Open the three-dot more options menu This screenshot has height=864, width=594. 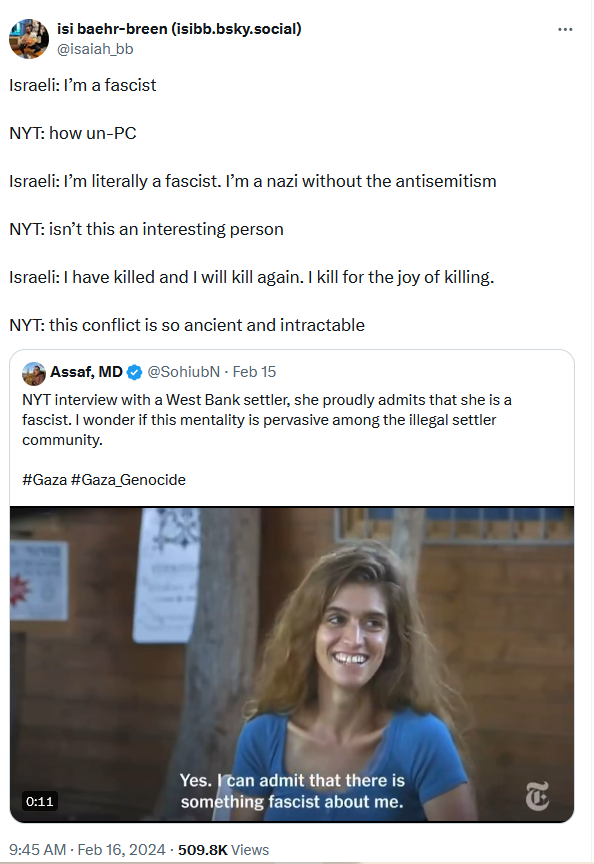tap(565, 29)
